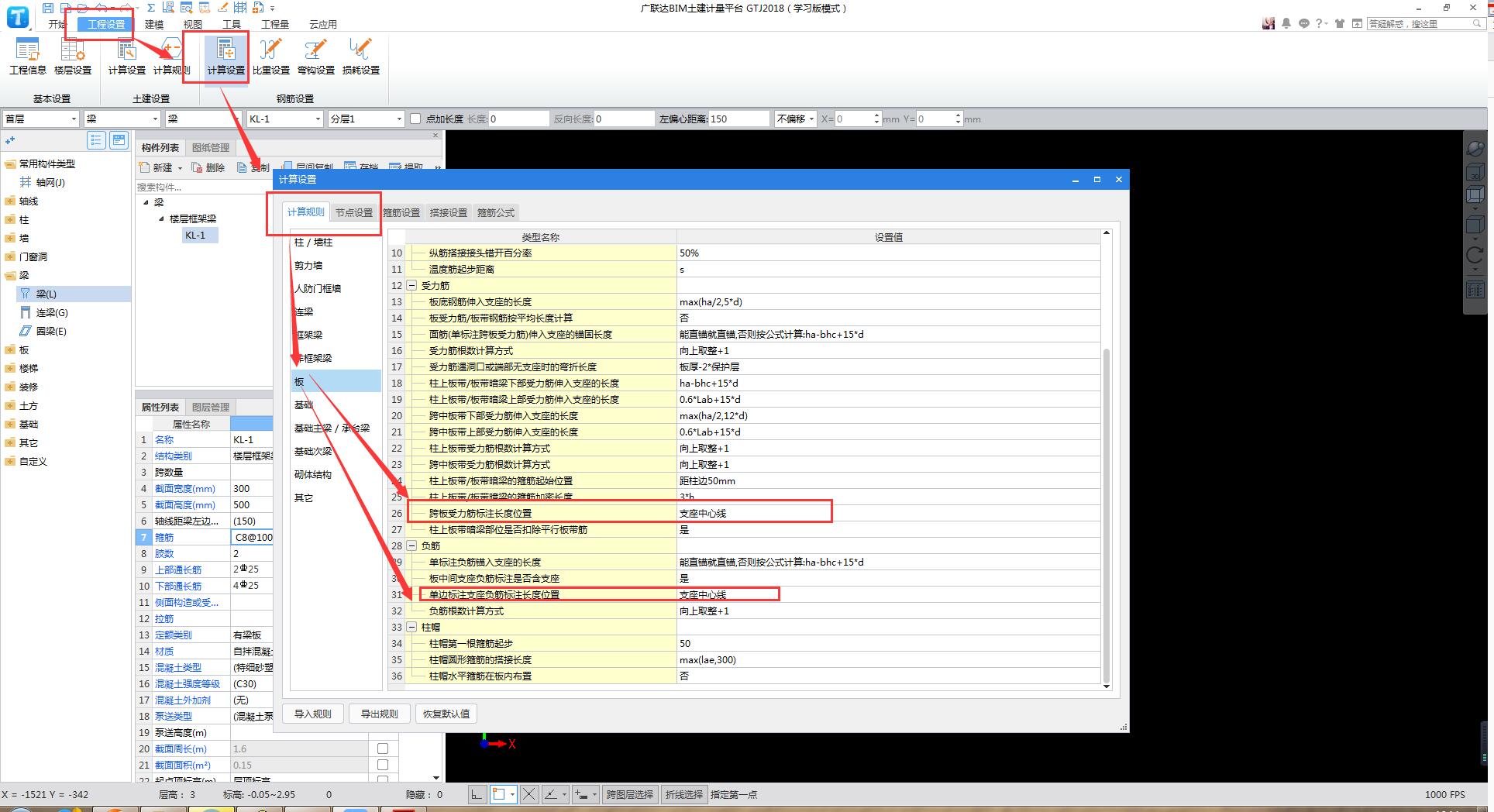This screenshot has height=812, width=1494.
Task: Click 删除 delete component button
Action: click(209, 167)
